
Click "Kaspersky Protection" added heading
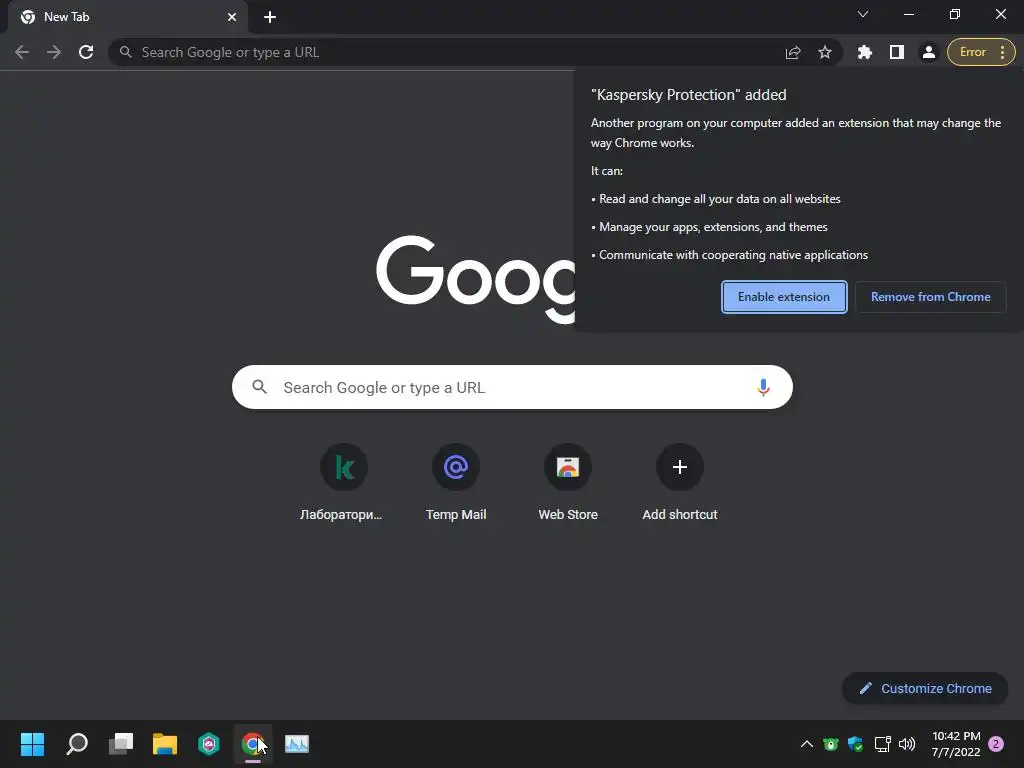688,95
